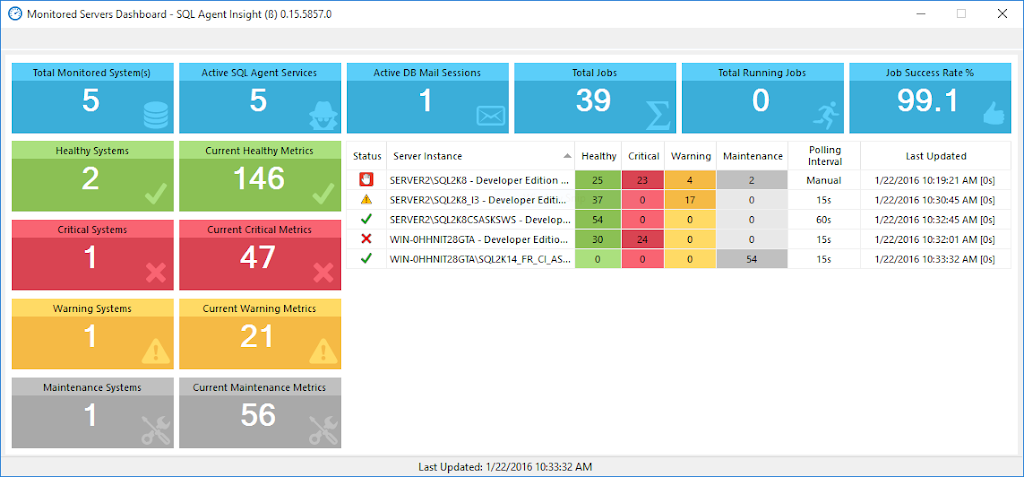This screenshot has width=1024, height=477.
Task: Click the Maintenance column header
Action: pos(752,156)
